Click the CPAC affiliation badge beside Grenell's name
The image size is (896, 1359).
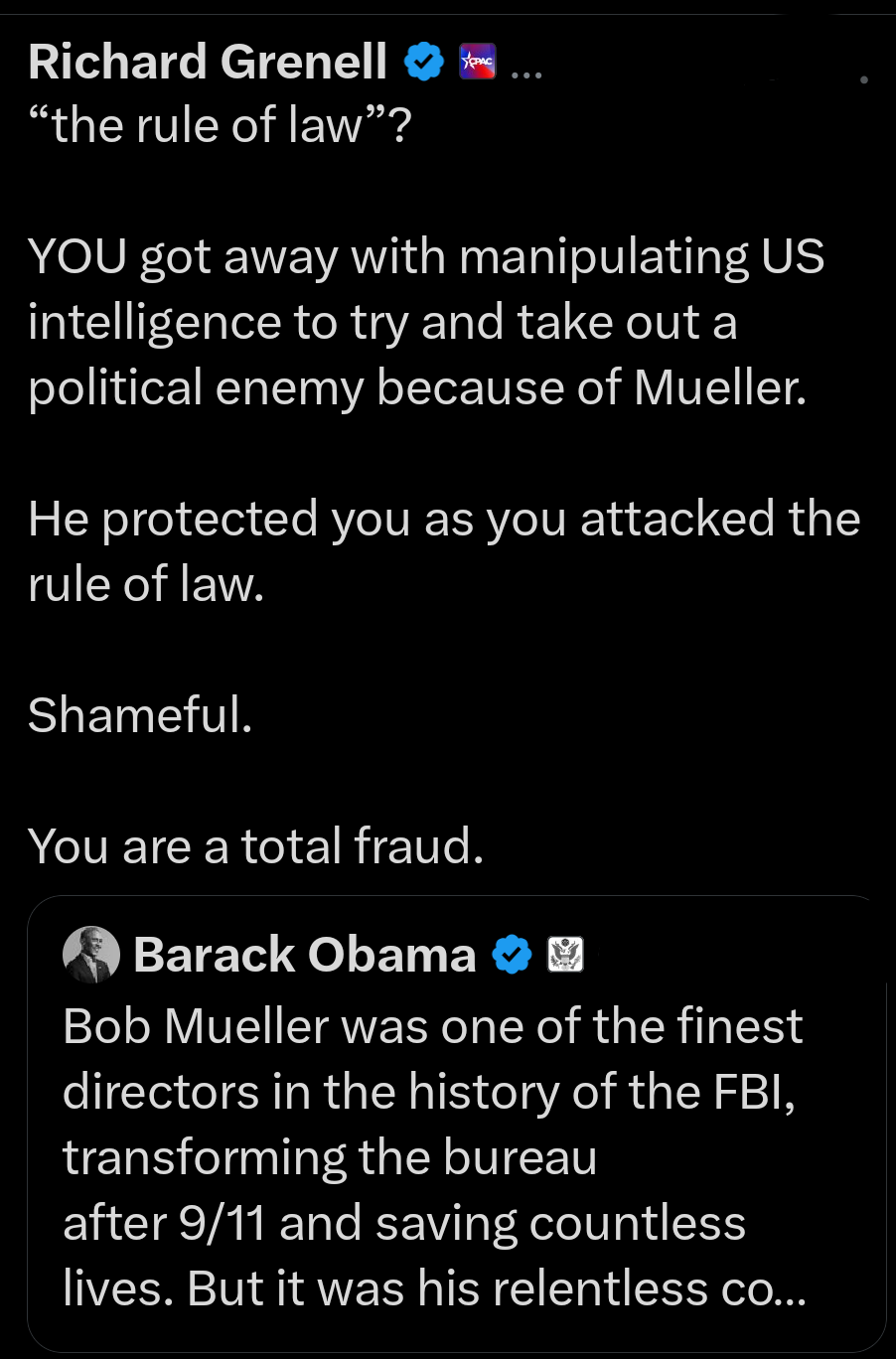point(477,62)
